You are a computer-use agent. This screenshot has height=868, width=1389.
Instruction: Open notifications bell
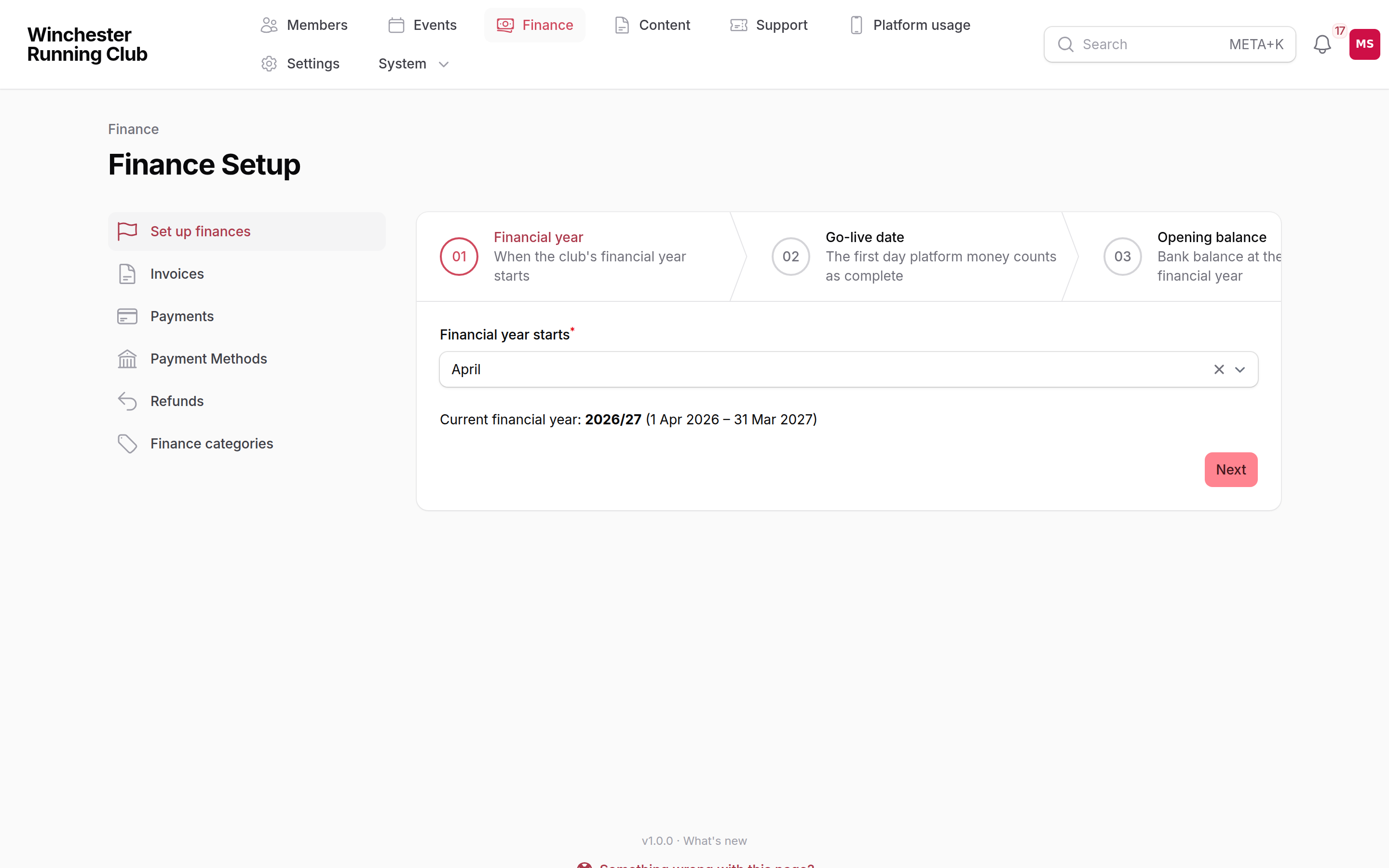pyautogui.click(x=1322, y=44)
